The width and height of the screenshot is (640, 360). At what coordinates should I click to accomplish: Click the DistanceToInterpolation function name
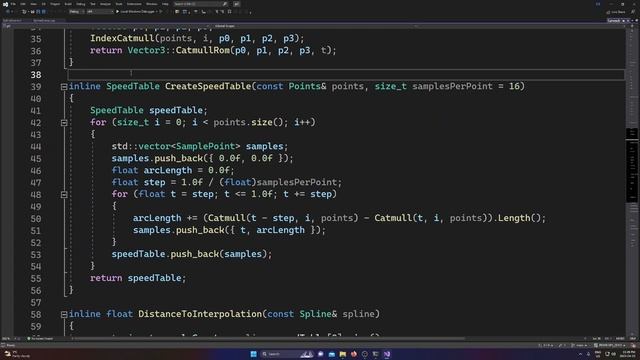200,314
